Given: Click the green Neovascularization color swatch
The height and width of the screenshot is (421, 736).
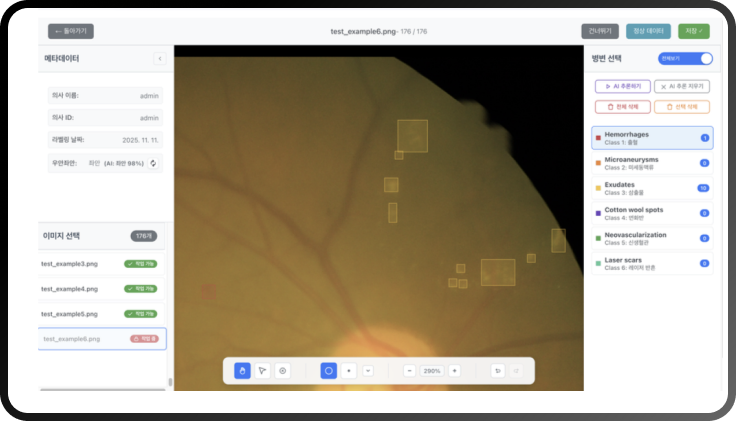Looking at the screenshot, I should tap(598, 238).
